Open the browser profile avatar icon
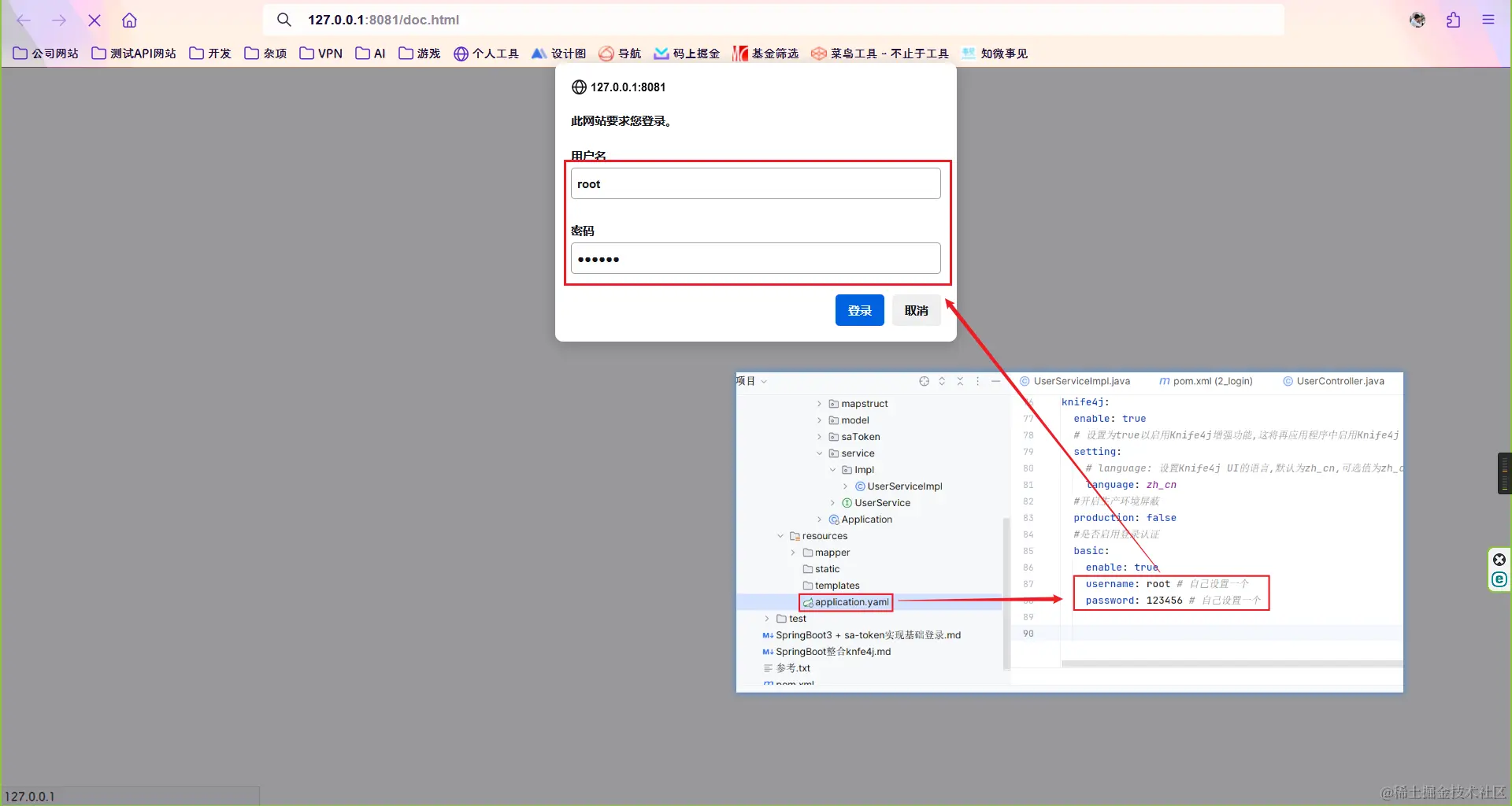This screenshot has height=806, width=1512. (x=1417, y=20)
